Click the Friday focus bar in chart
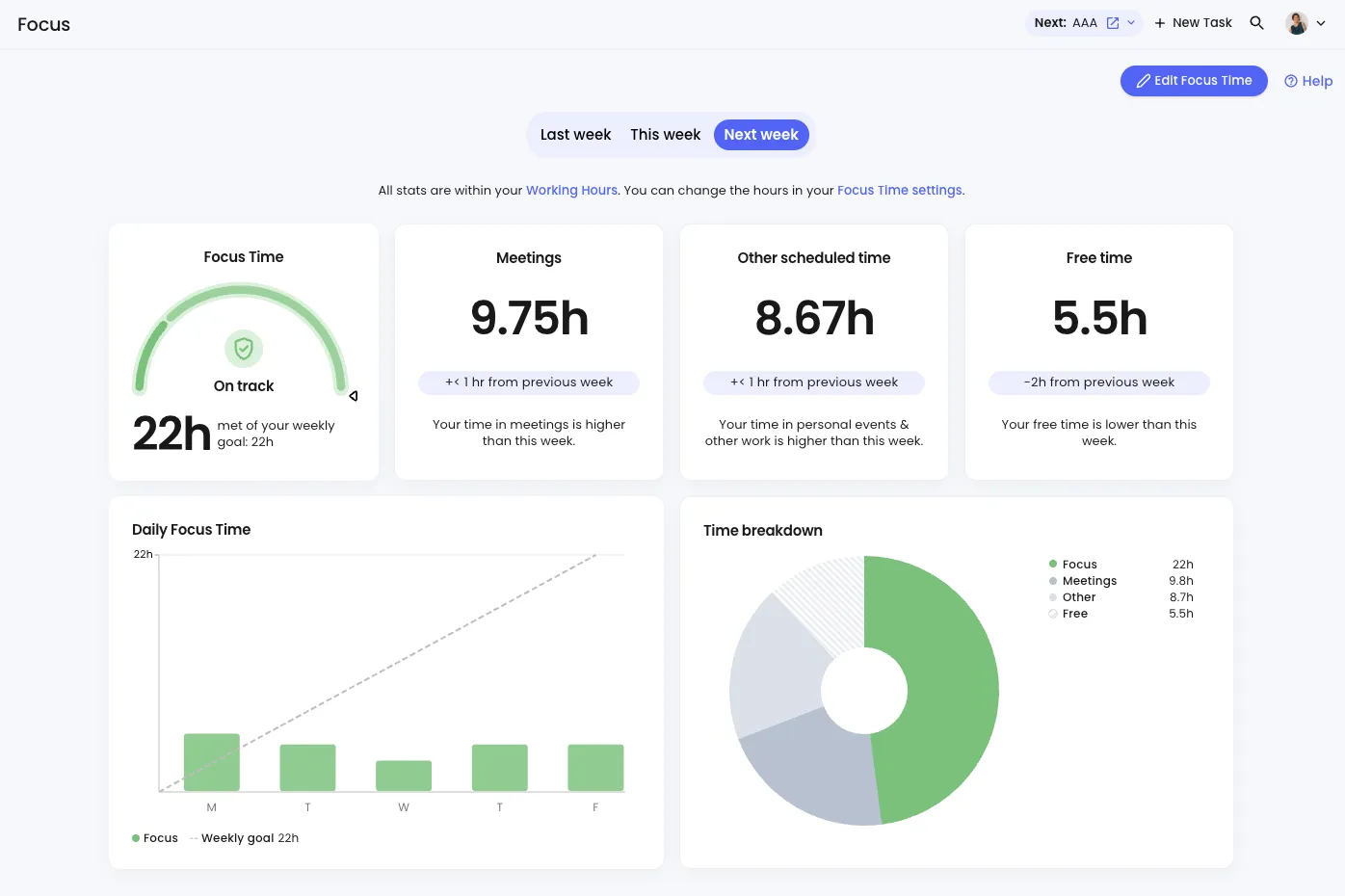This screenshot has height=896, width=1345. click(595, 767)
